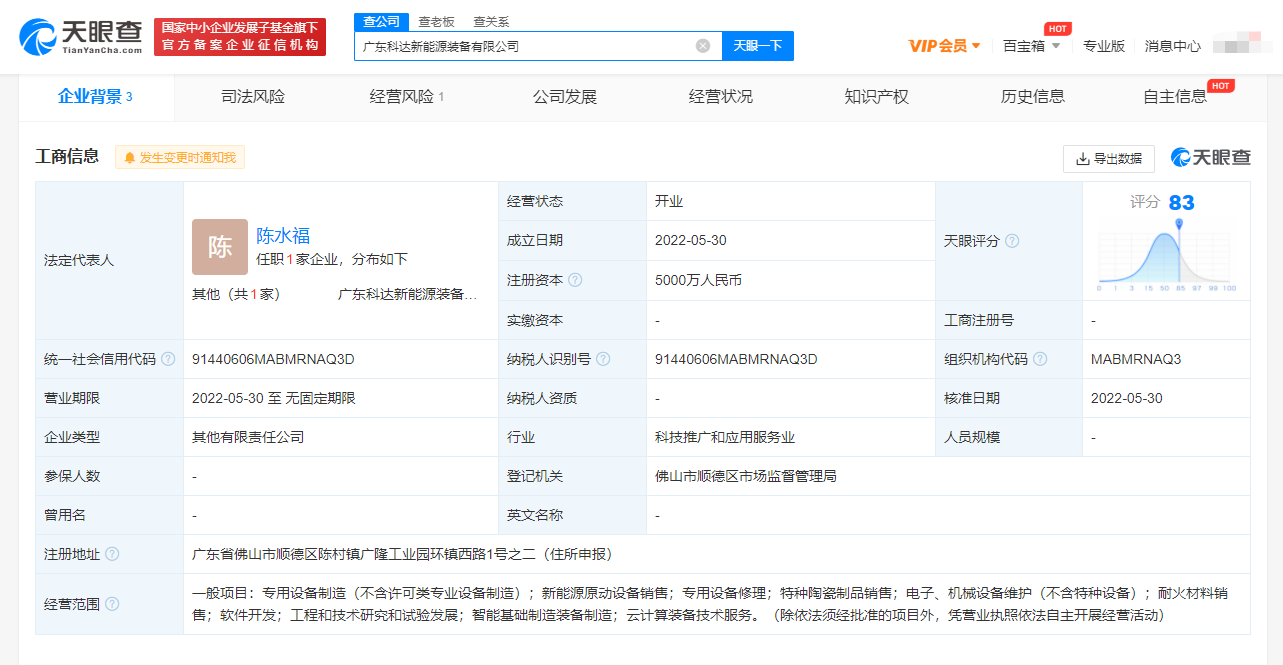The image size is (1283, 665).
Task: Click 发生变更时通知我 notification button
Action: click(x=180, y=158)
